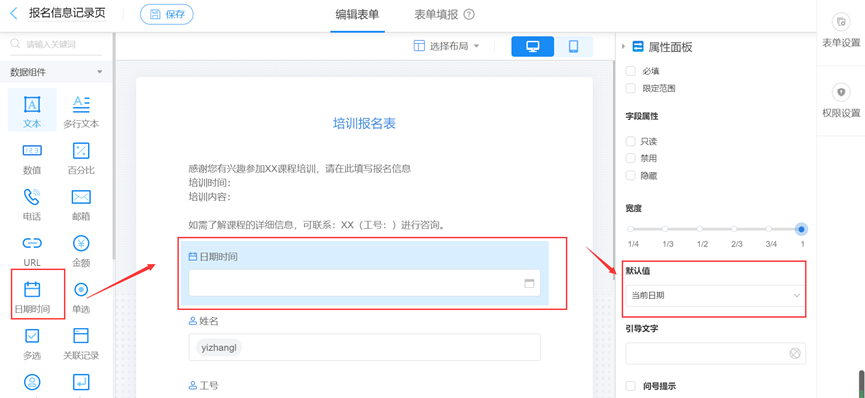Open the 选择布局 dropdown
This screenshot has height=398, width=865.
click(446, 46)
